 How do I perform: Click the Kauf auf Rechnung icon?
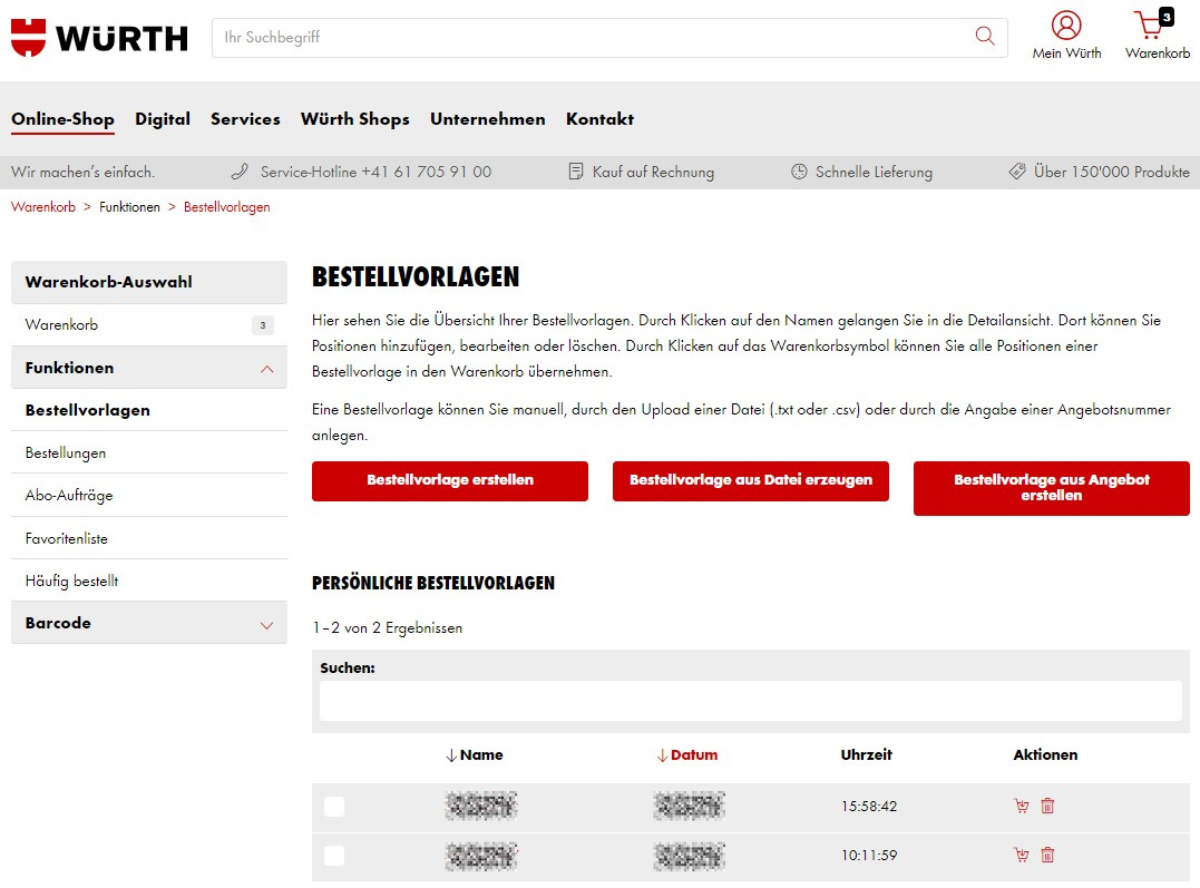coord(576,172)
